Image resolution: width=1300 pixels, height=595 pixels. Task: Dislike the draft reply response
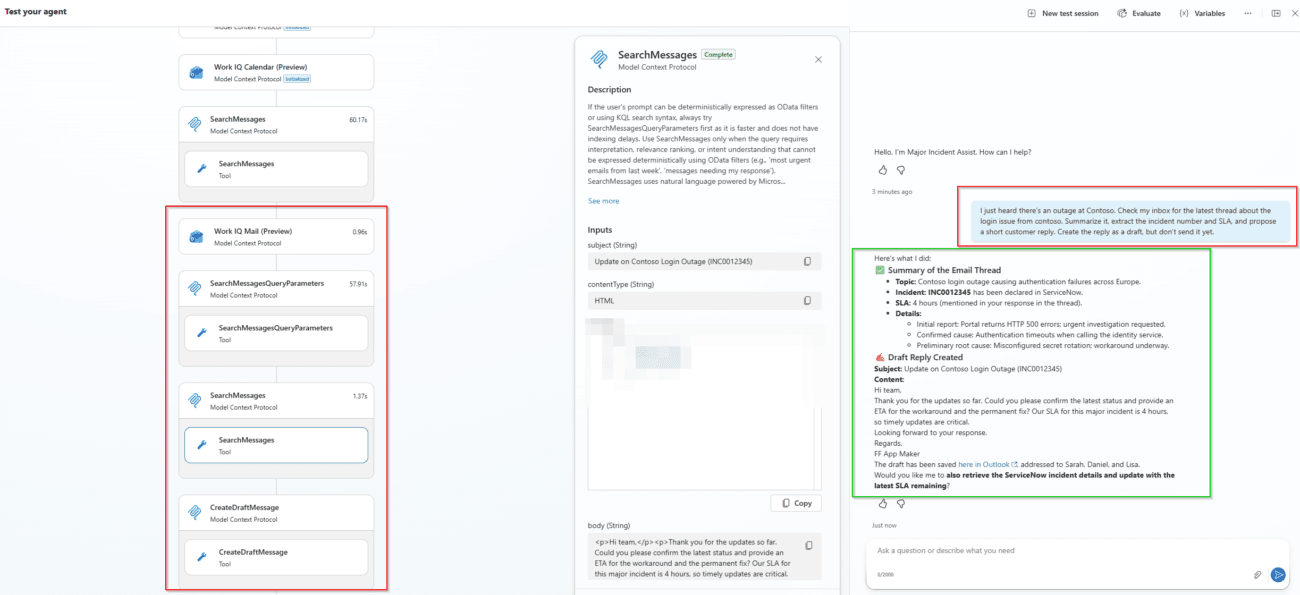pos(901,504)
